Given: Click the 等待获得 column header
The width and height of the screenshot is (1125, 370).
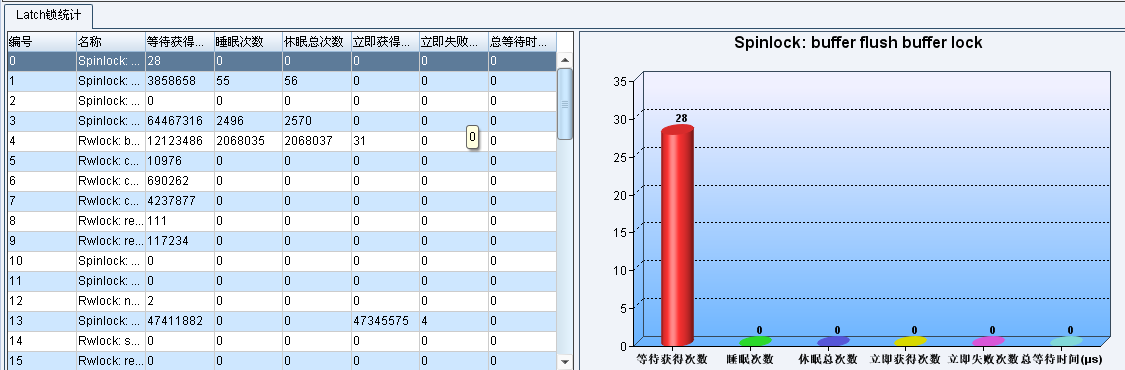Looking at the screenshot, I should point(179,42).
